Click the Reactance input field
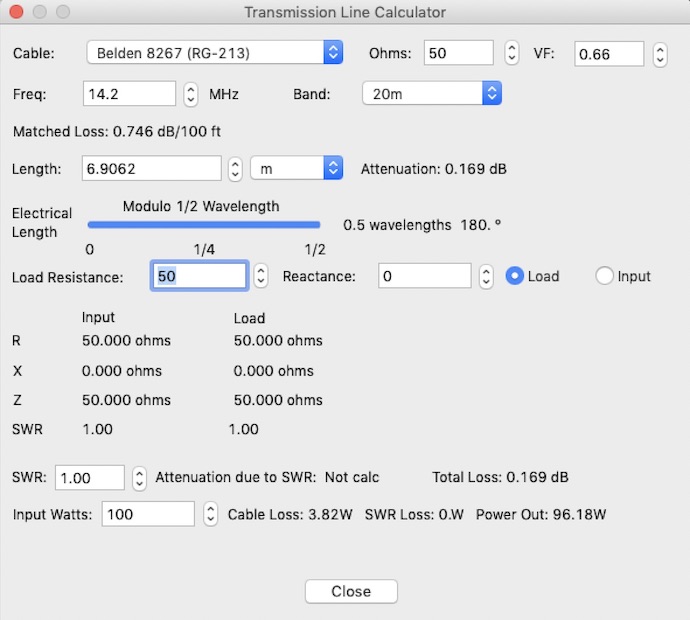The width and height of the screenshot is (690, 620). tap(424, 276)
